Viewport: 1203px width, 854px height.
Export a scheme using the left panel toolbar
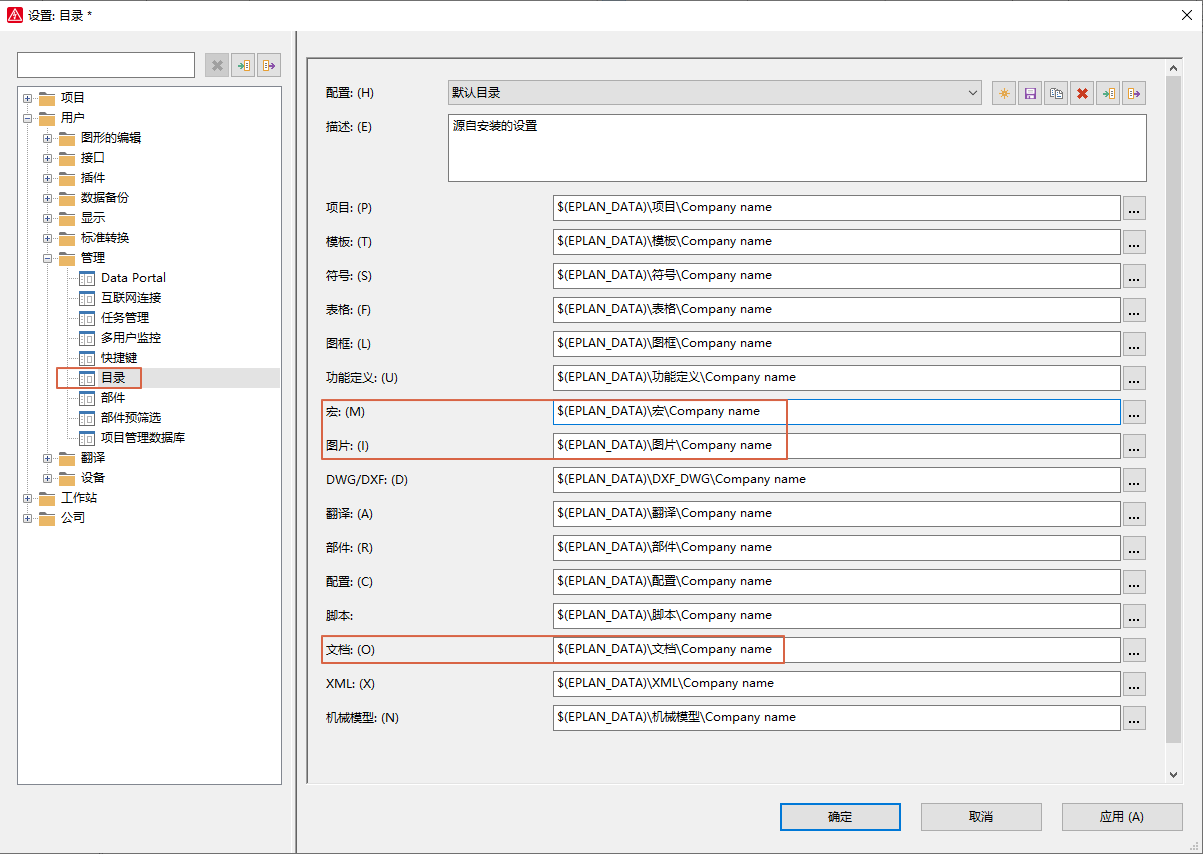[x=269, y=64]
